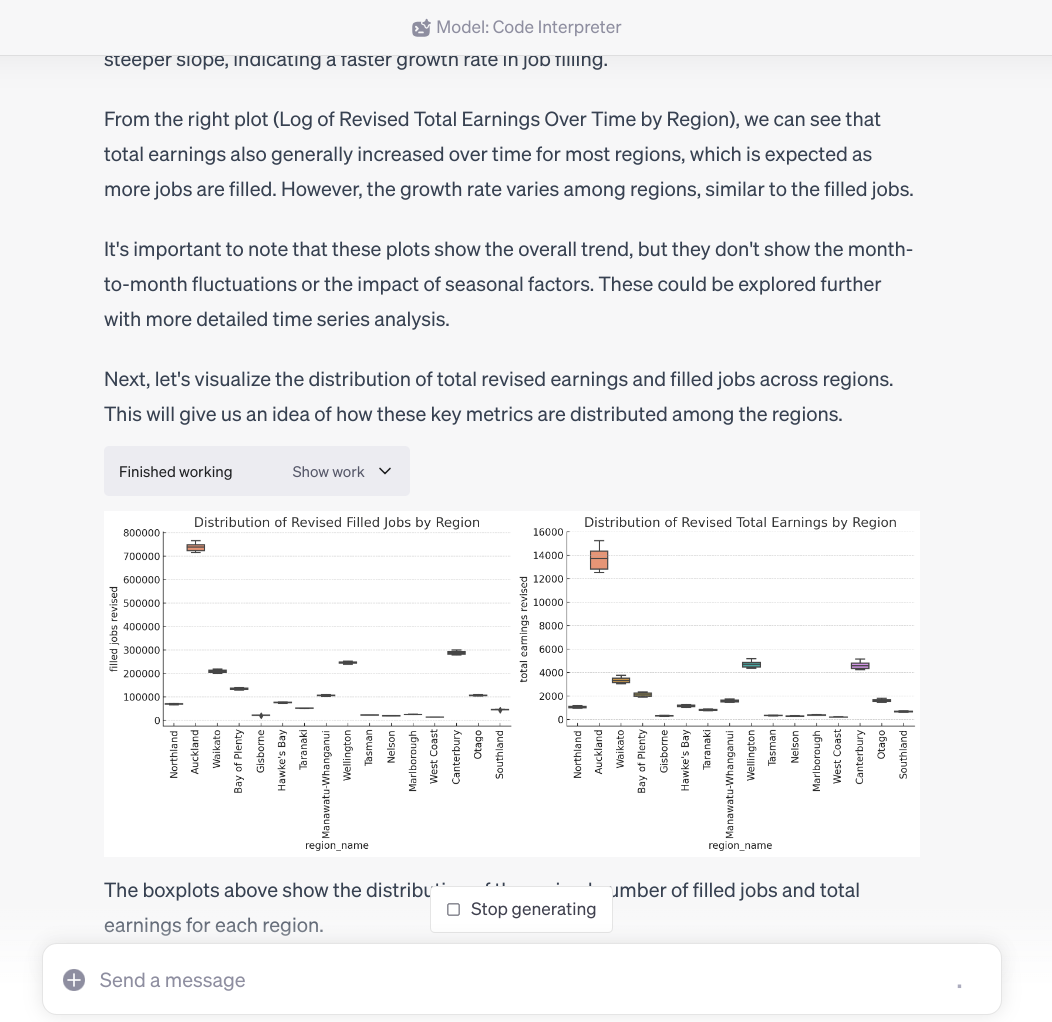Click the Model: Code Interpreter header label

point(528,28)
